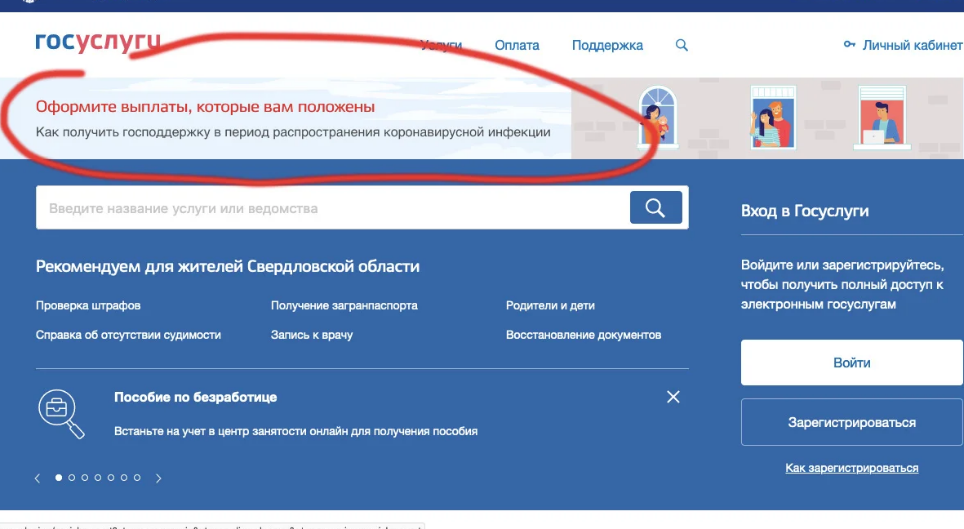Viewport: 964px width, 529px height.
Task: Click the Войдите или зарегистрируйтесь description text
Action: click(x=842, y=285)
